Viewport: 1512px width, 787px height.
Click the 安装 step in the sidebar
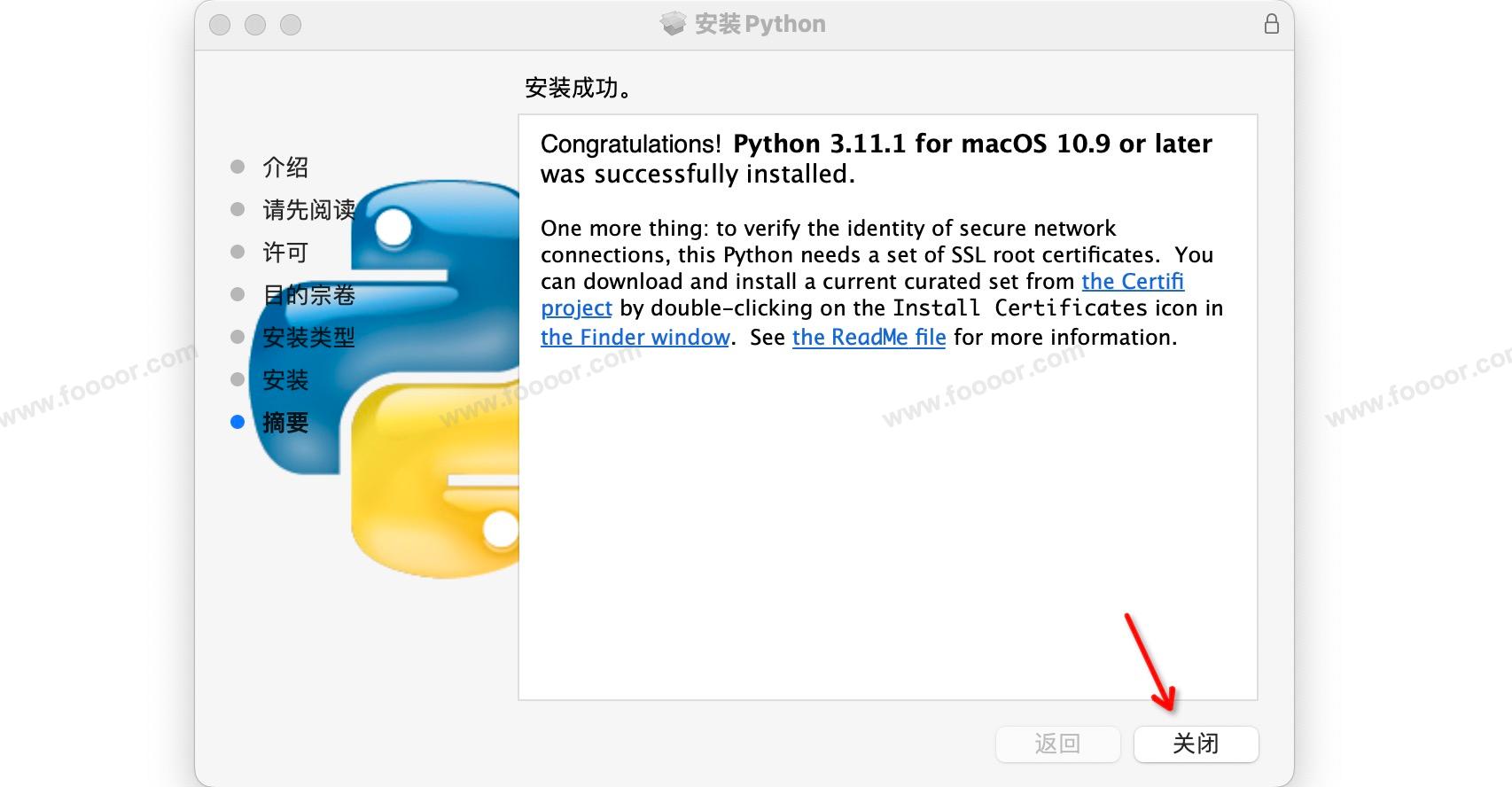tap(285, 380)
